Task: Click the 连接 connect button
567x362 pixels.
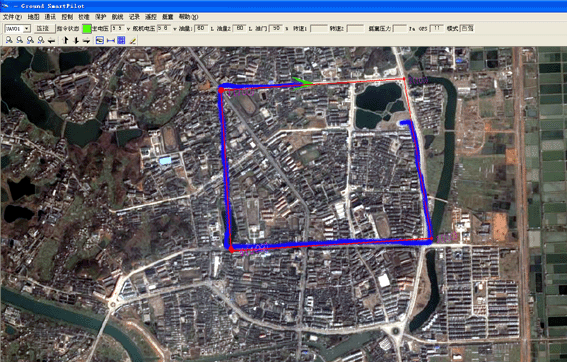Action: point(44,29)
